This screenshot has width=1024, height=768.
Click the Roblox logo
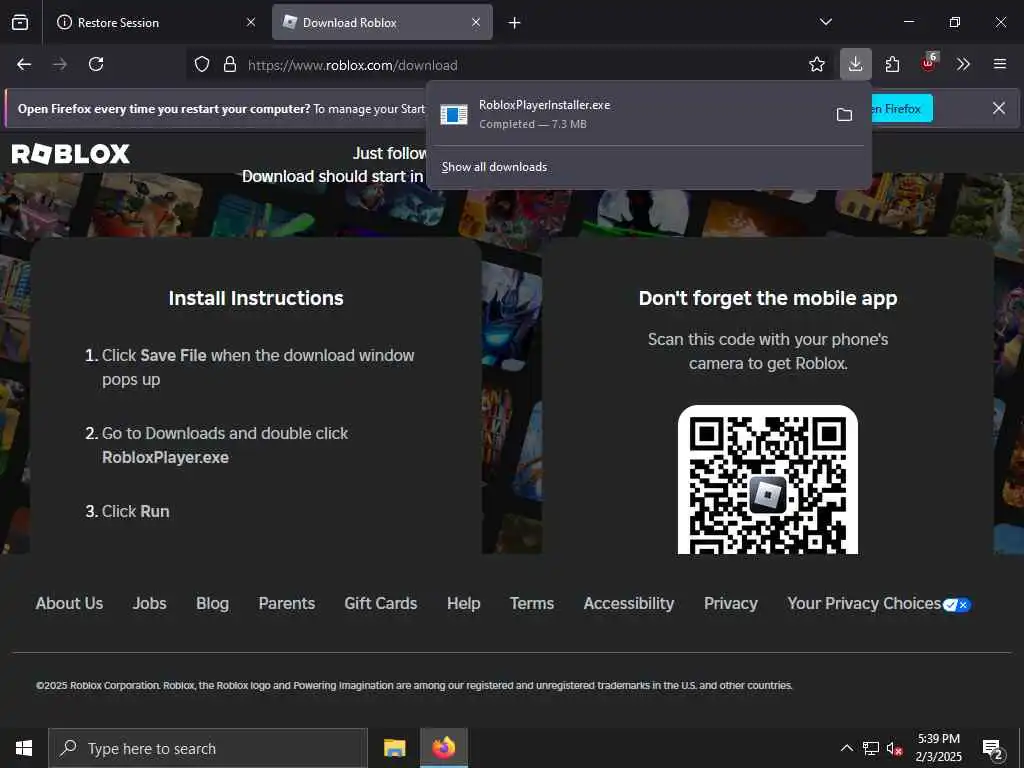[x=71, y=154]
